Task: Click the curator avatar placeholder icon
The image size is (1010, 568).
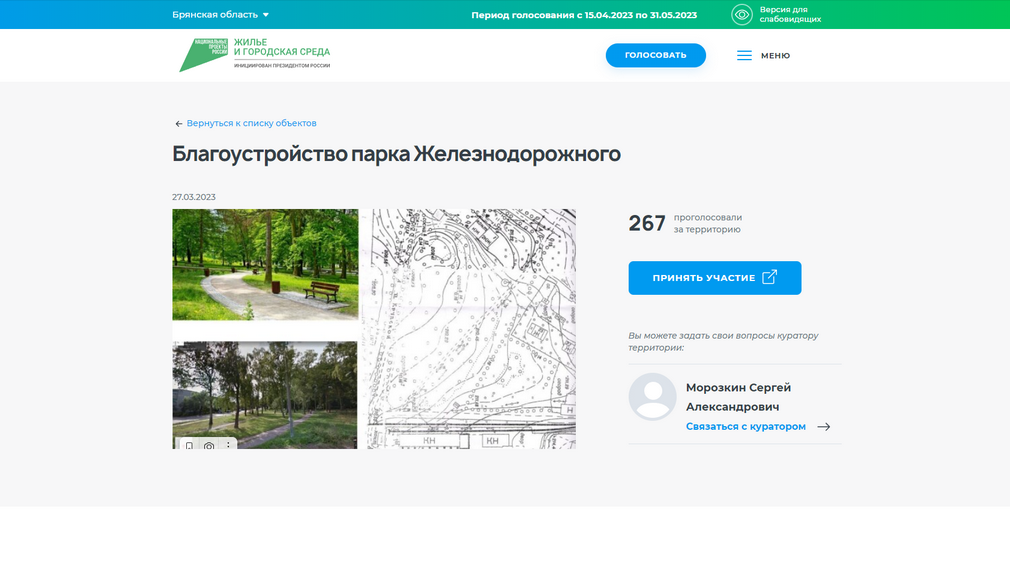Action: (x=652, y=397)
